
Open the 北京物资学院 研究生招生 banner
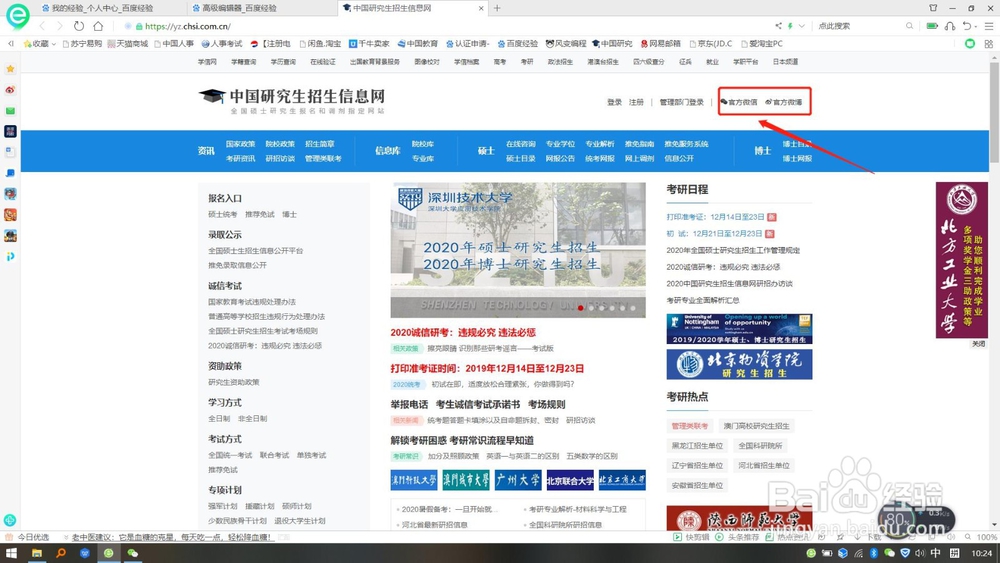coord(739,365)
